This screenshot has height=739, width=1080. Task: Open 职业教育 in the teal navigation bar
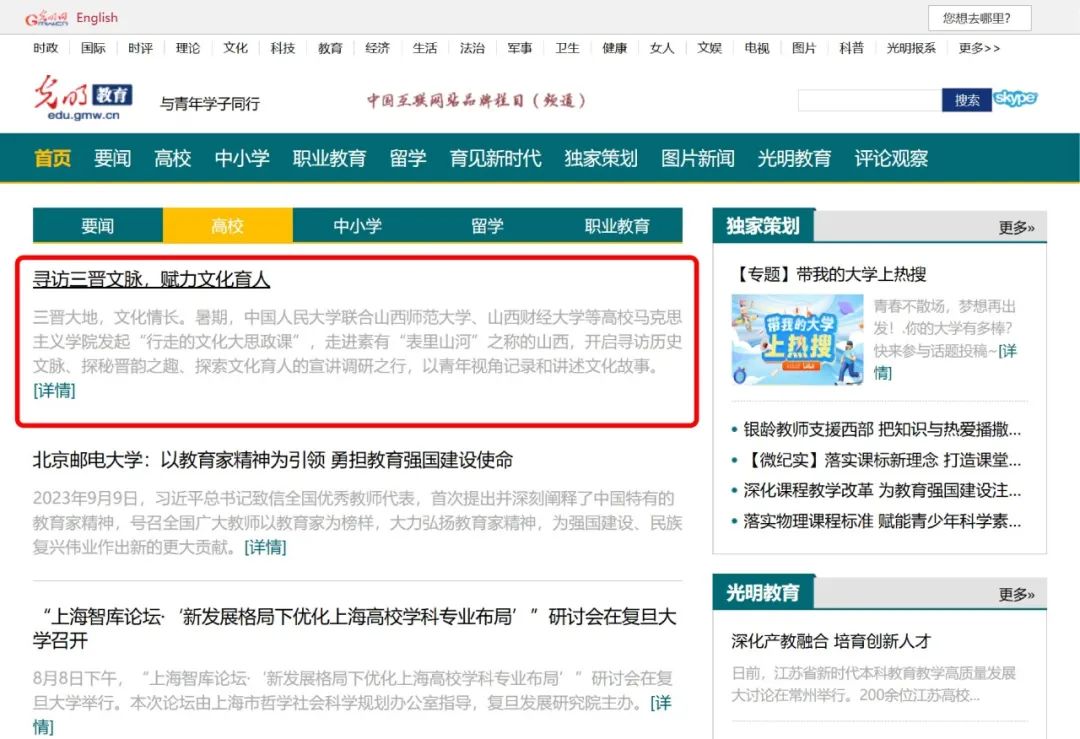tap(329, 158)
